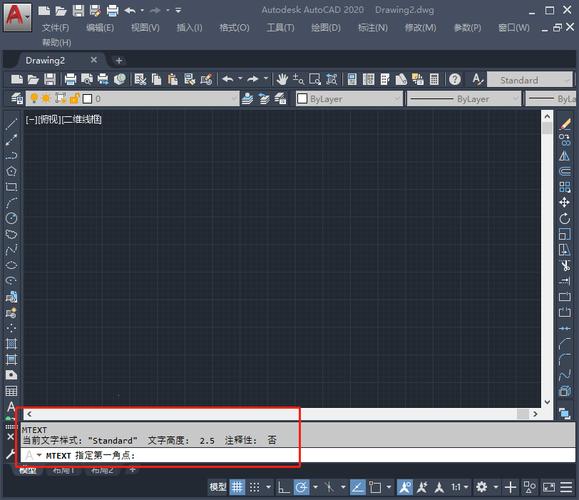The height and width of the screenshot is (500, 579).
Task: Toggle ortho mode in status bar
Action: coord(284,487)
